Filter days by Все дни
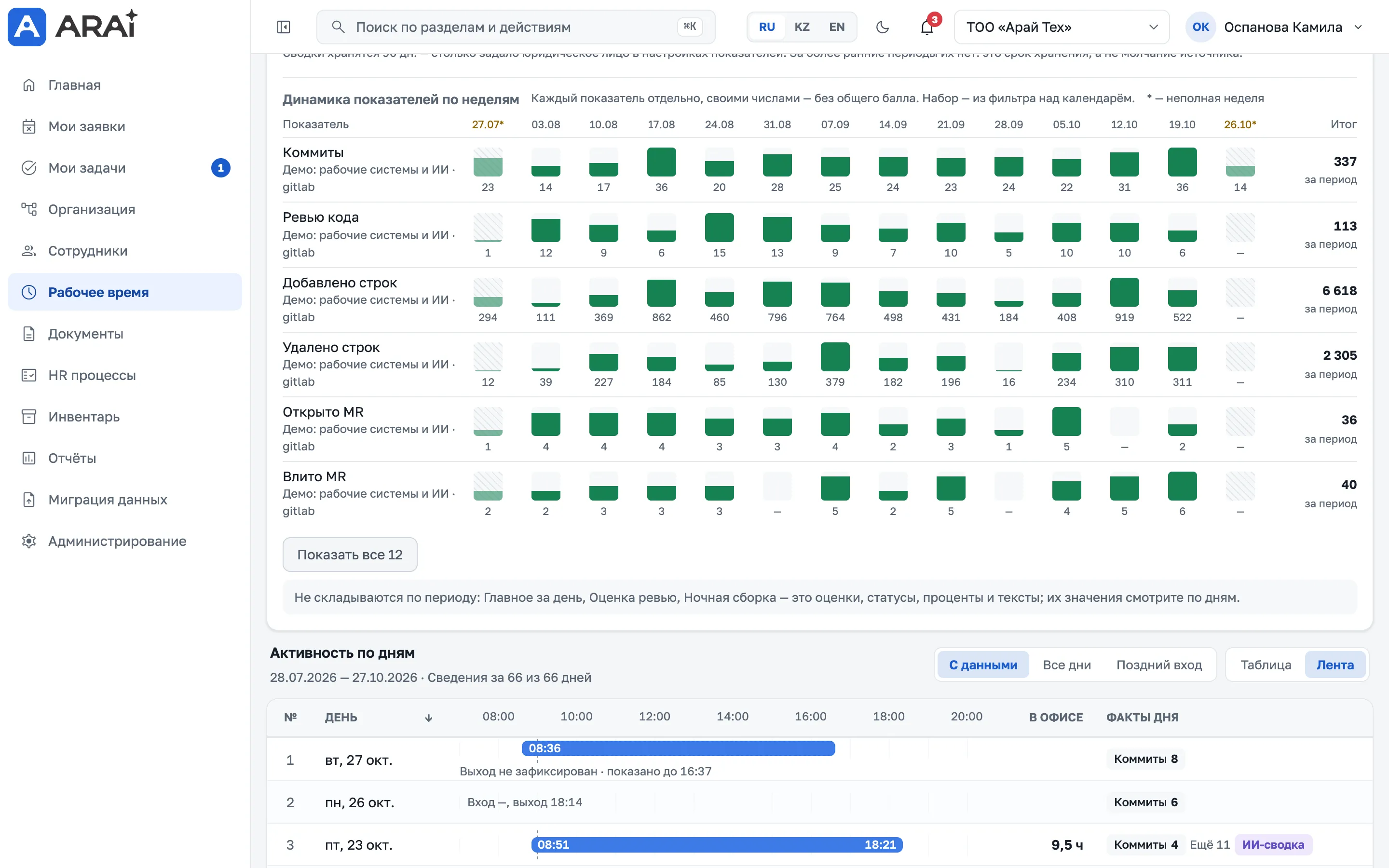 [x=1067, y=665]
